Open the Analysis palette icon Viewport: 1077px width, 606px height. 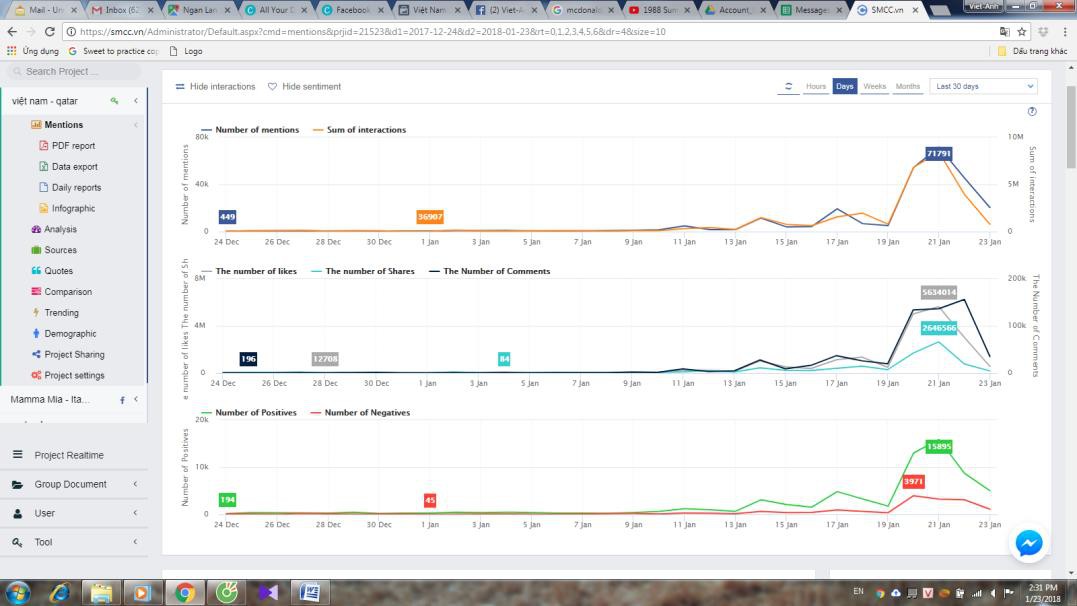36,229
